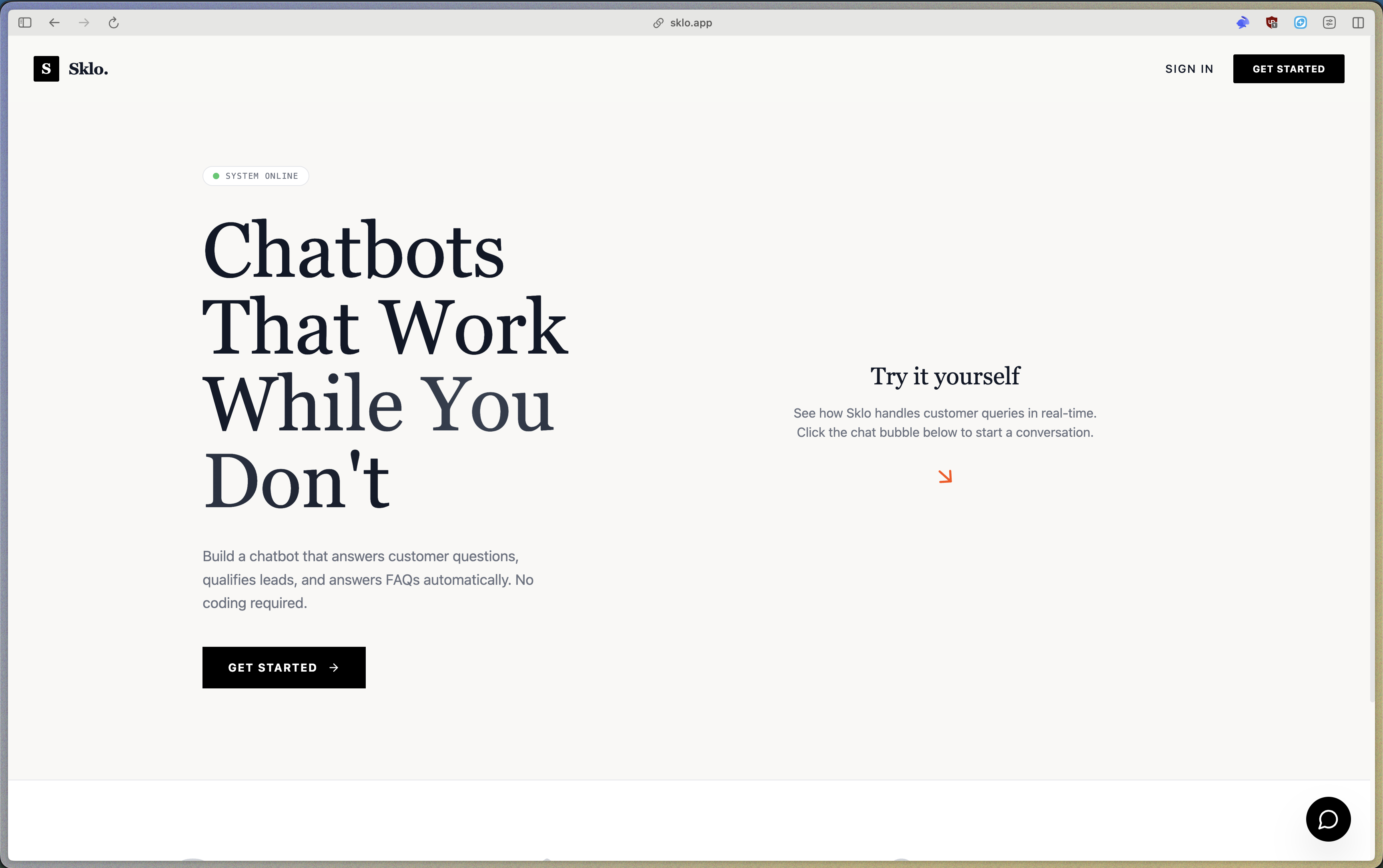Open the SIGN IN page
Image resolution: width=1383 pixels, height=868 pixels.
tap(1189, 69)
